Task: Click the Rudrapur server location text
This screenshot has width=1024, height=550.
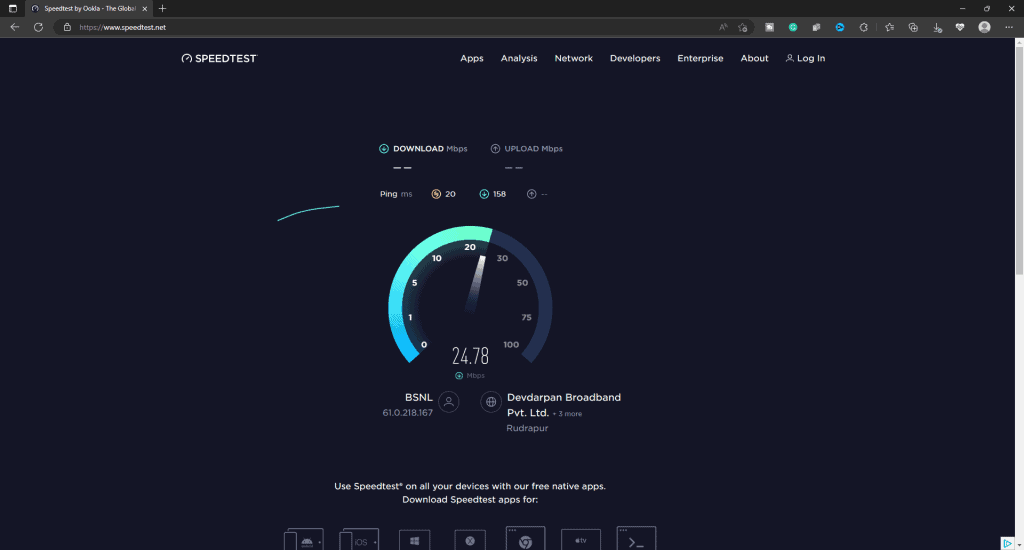Action: point(527,428)
